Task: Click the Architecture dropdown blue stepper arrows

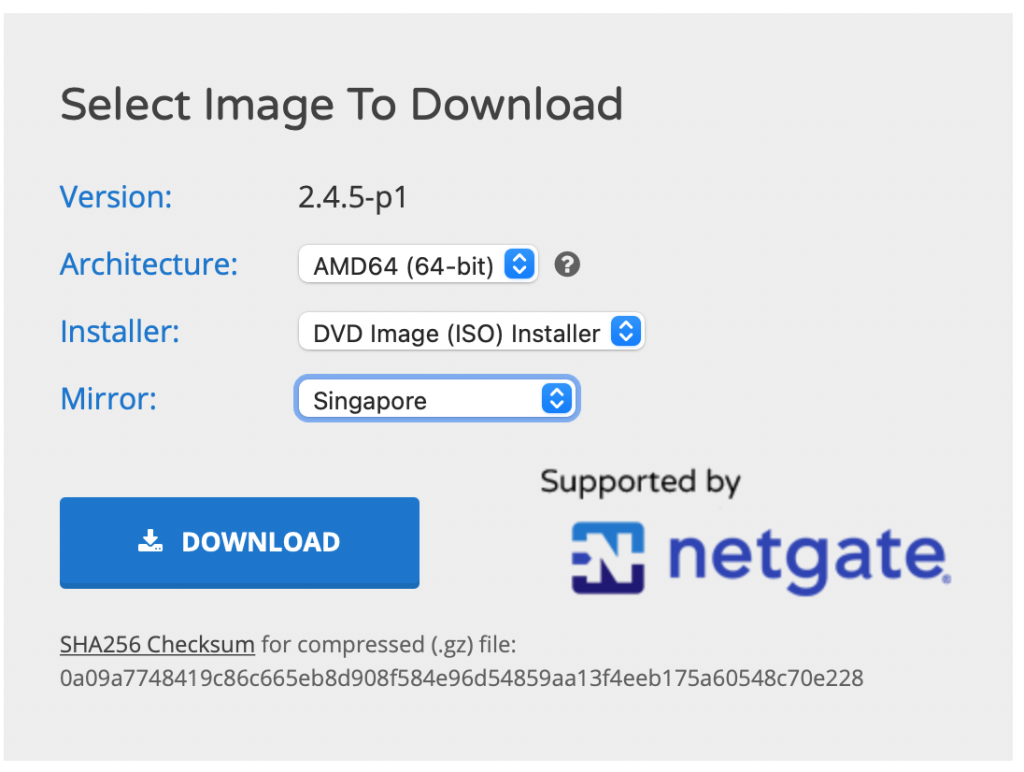Action: pos(519,265)
